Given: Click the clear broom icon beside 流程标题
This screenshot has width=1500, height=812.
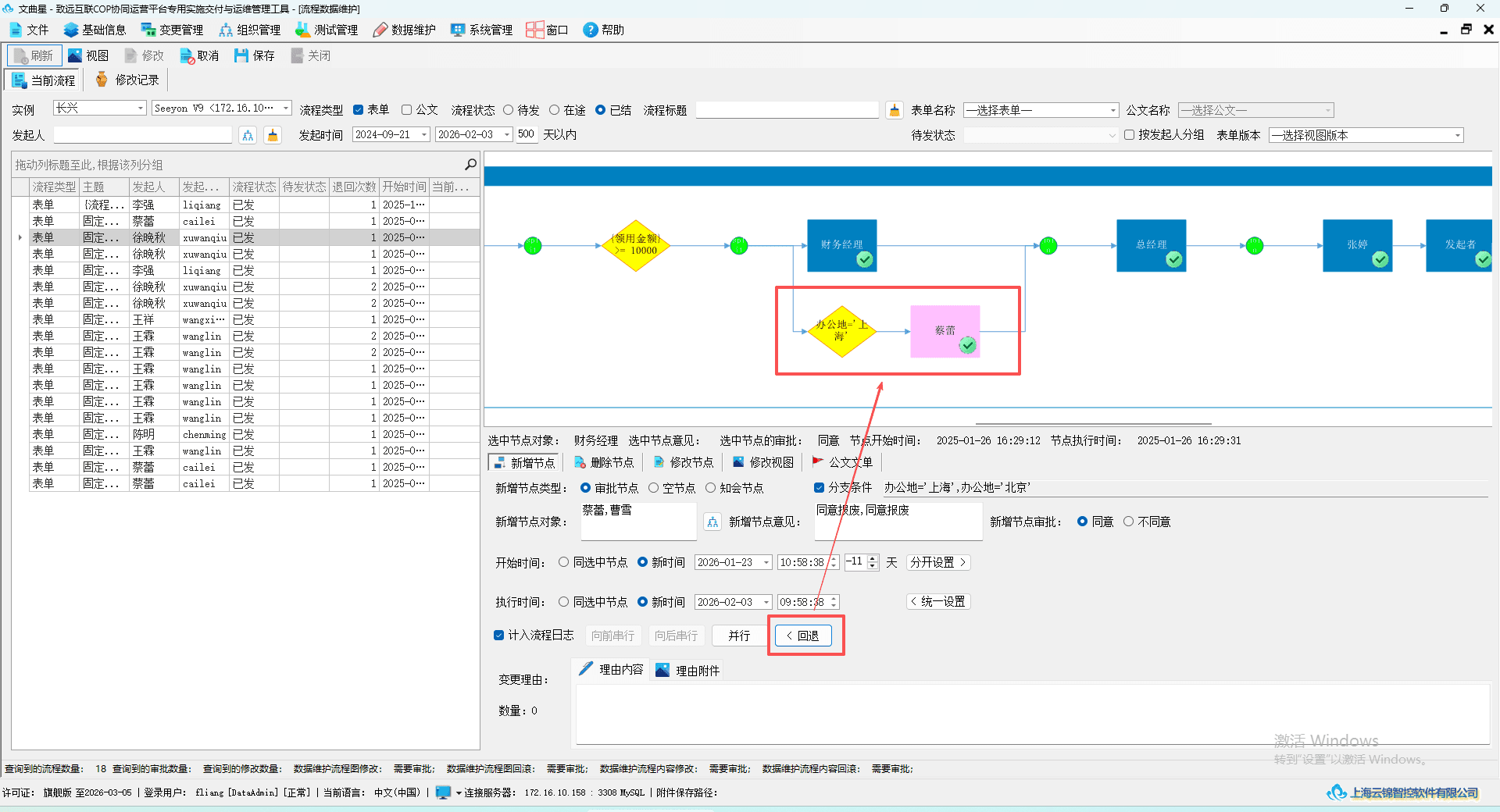Looking at the screenshot, I should [895, 110].
